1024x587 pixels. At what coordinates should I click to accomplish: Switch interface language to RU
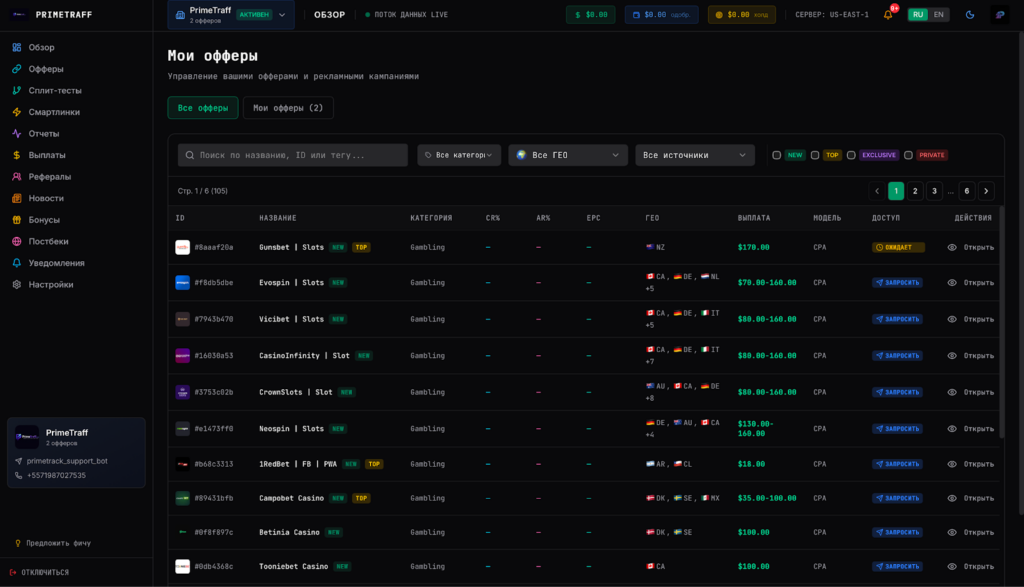[x=918, y=14]
